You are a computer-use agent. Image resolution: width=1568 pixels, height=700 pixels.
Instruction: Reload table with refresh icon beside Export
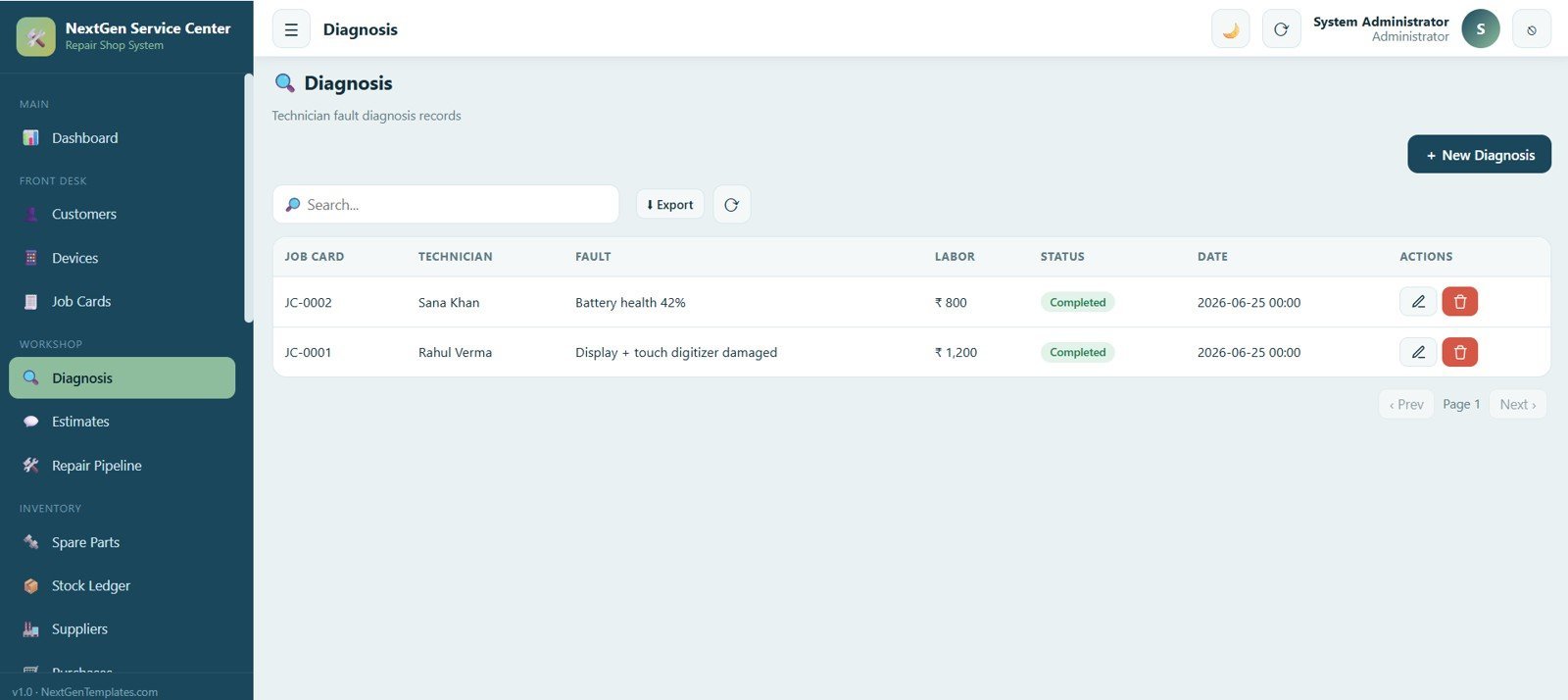click(731, 204)
